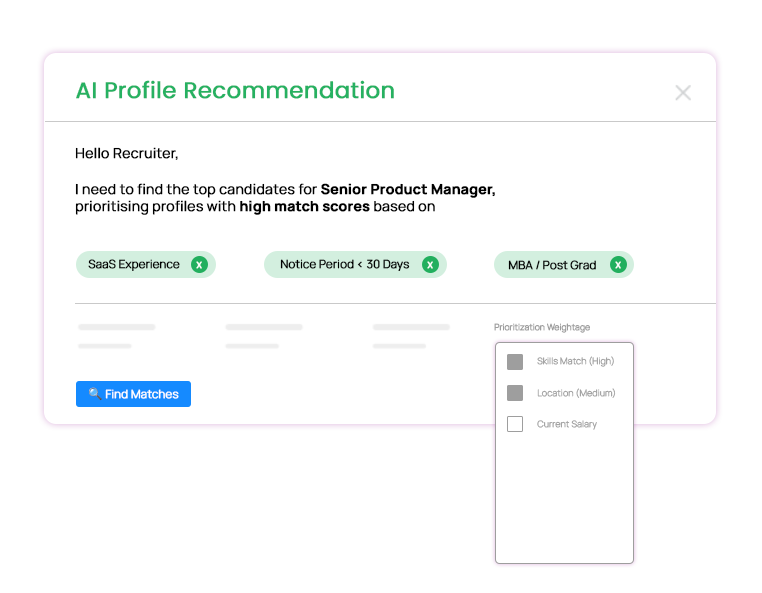Enable the Current Salary checkbox
This screenshot has height=593, width=762.
(x=515, y=424)
